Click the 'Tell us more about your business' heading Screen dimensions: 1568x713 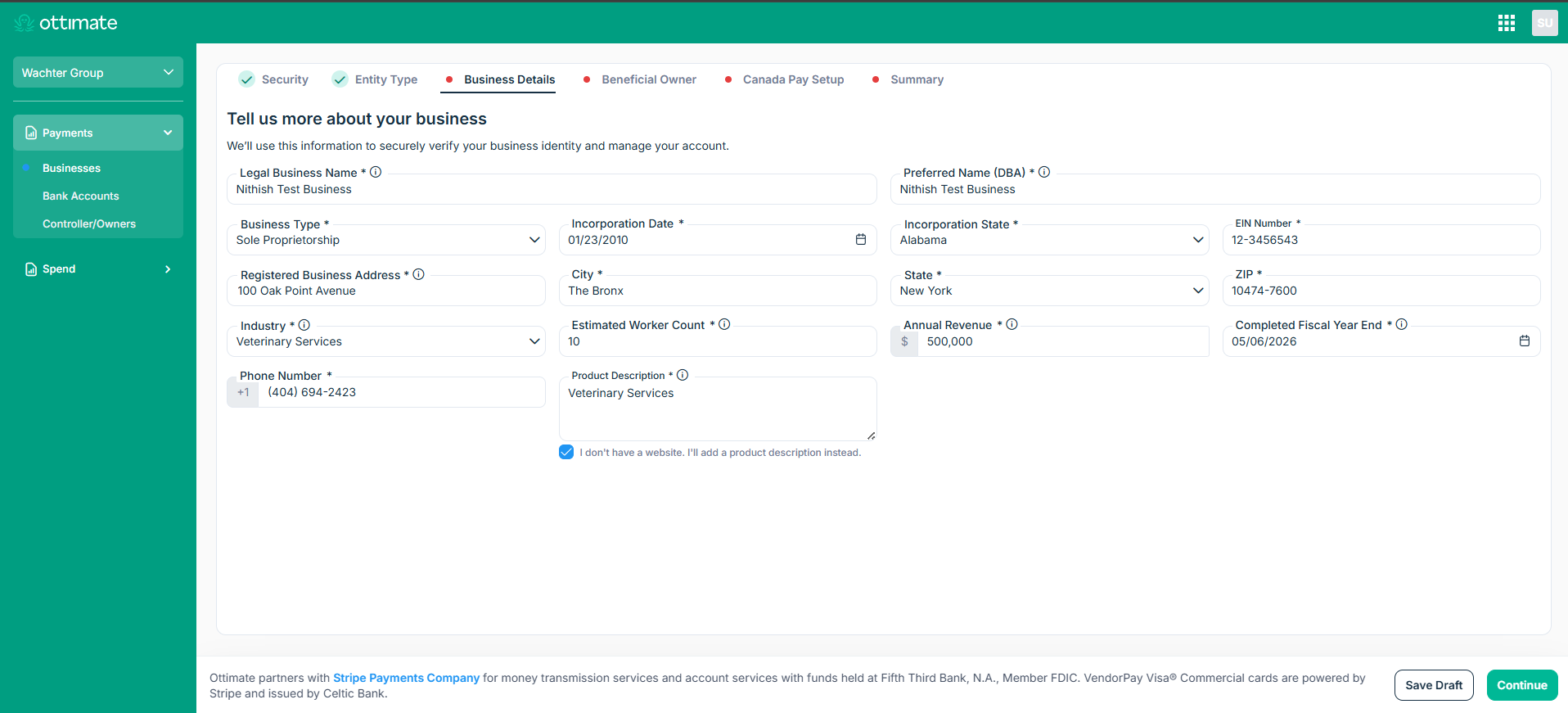point(357,119)
